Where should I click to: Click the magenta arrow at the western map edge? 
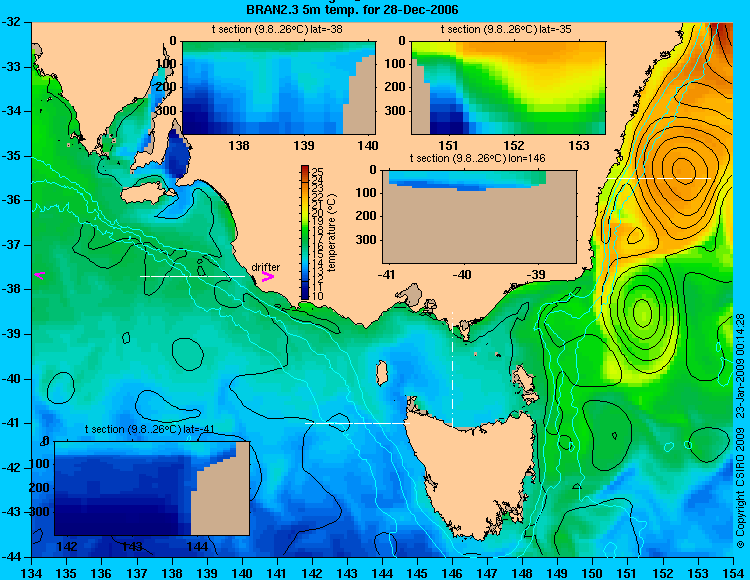pos(39,275)
